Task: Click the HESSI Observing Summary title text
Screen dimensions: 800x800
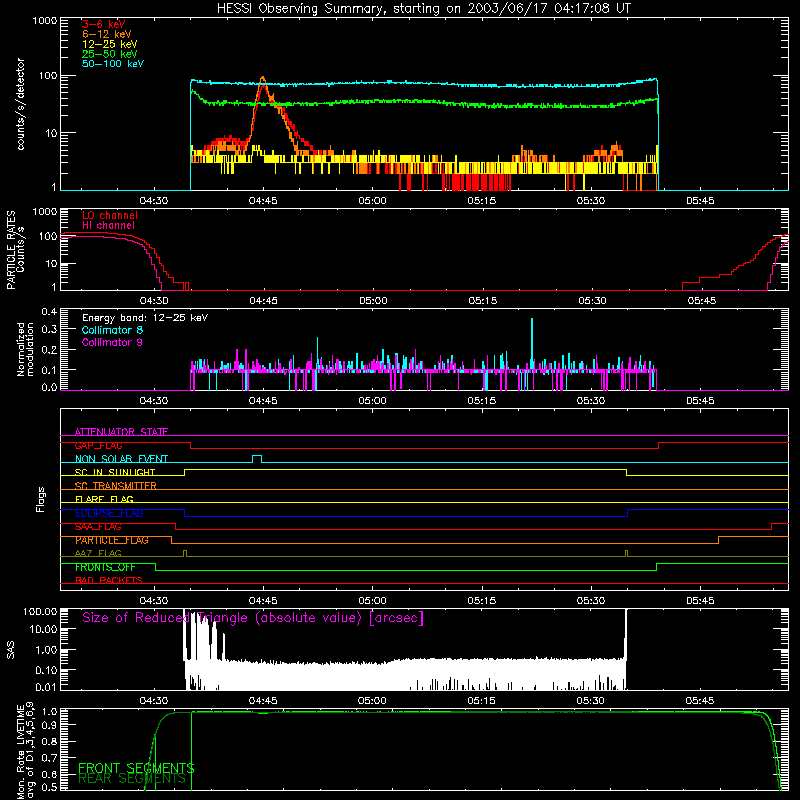Action: tap(424, 9)
